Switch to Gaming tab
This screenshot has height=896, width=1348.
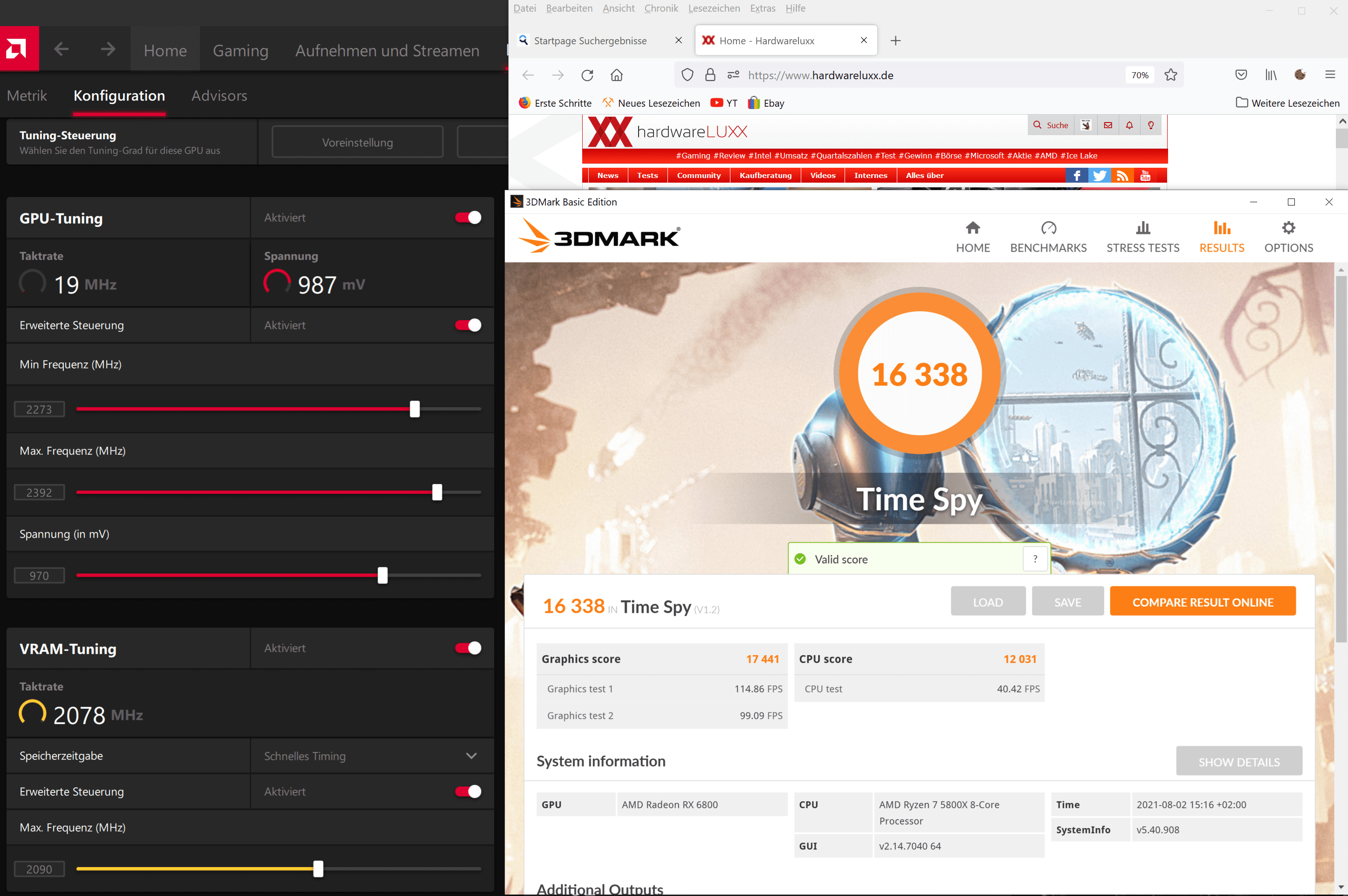[241, 50]
